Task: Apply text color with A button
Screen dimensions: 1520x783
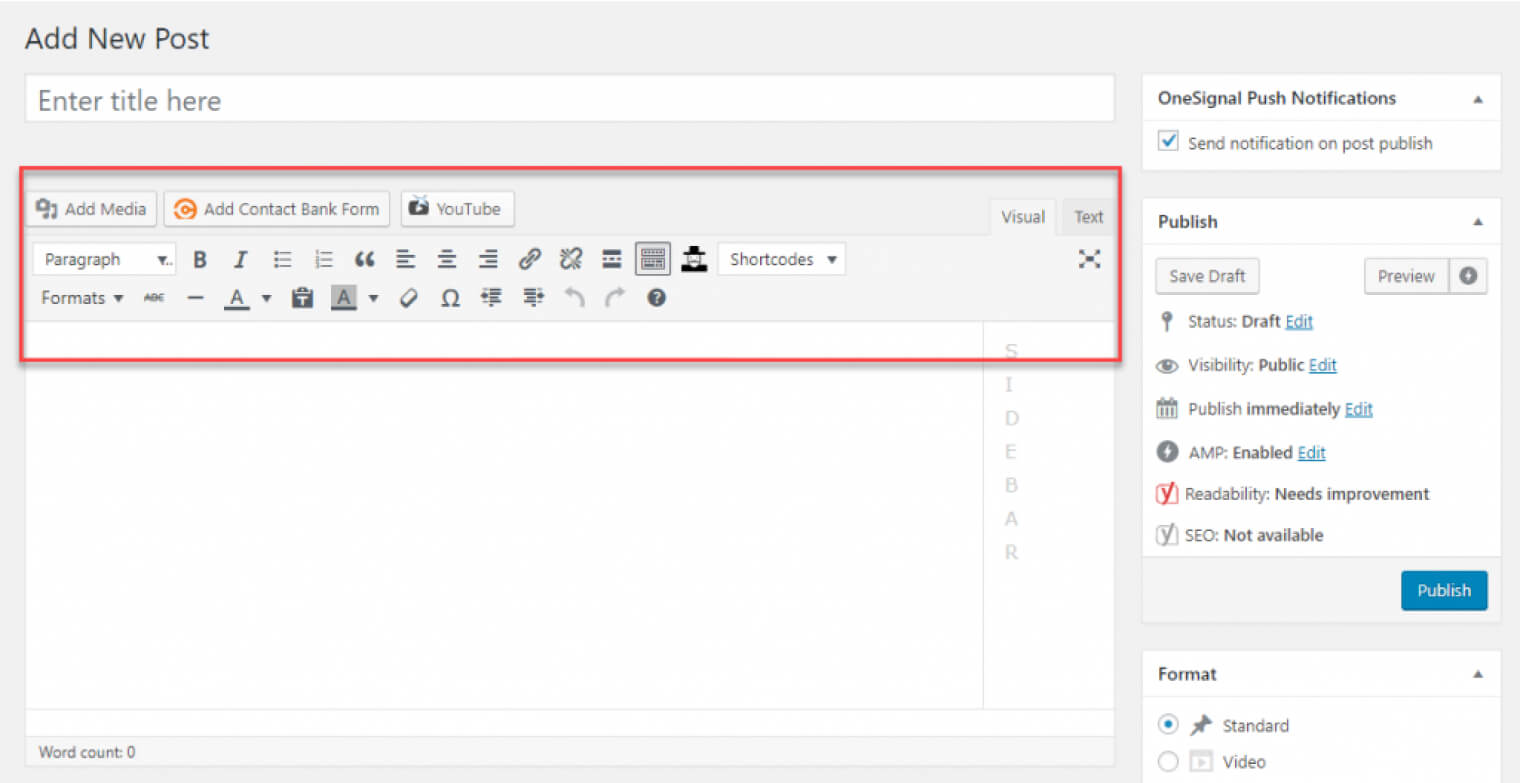Action: point(236,298)
